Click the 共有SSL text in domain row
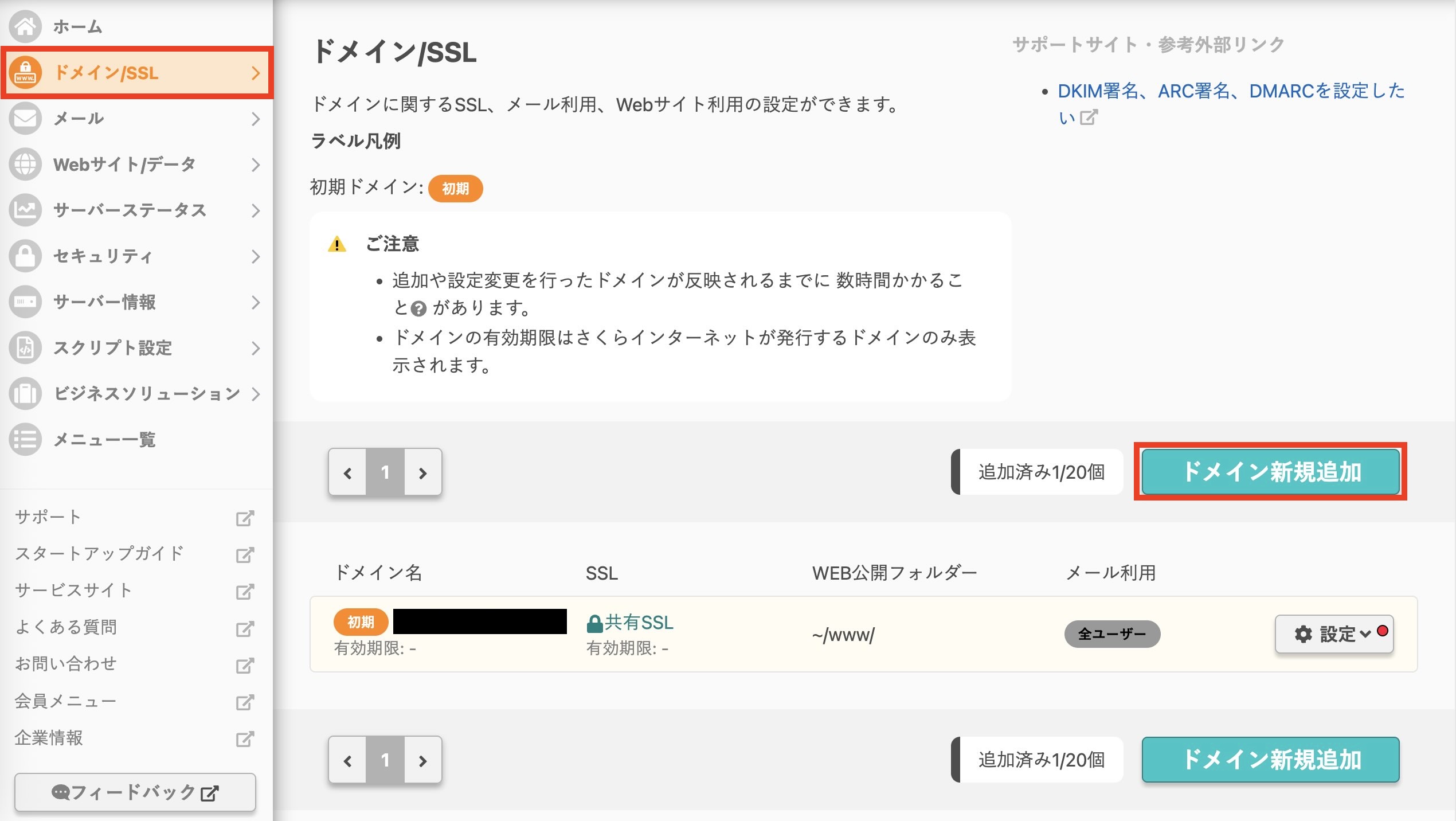The image size is (1456, 821). click(x=639, y=623)
